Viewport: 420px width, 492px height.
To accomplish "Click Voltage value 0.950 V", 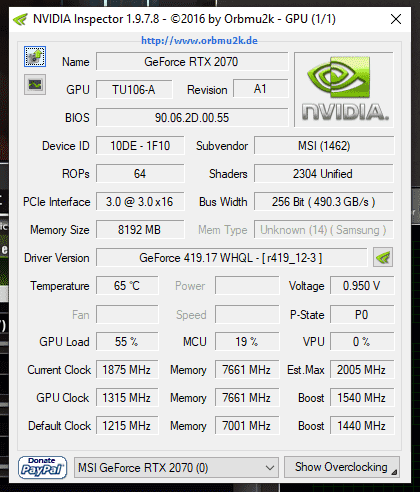I will 362,286.
